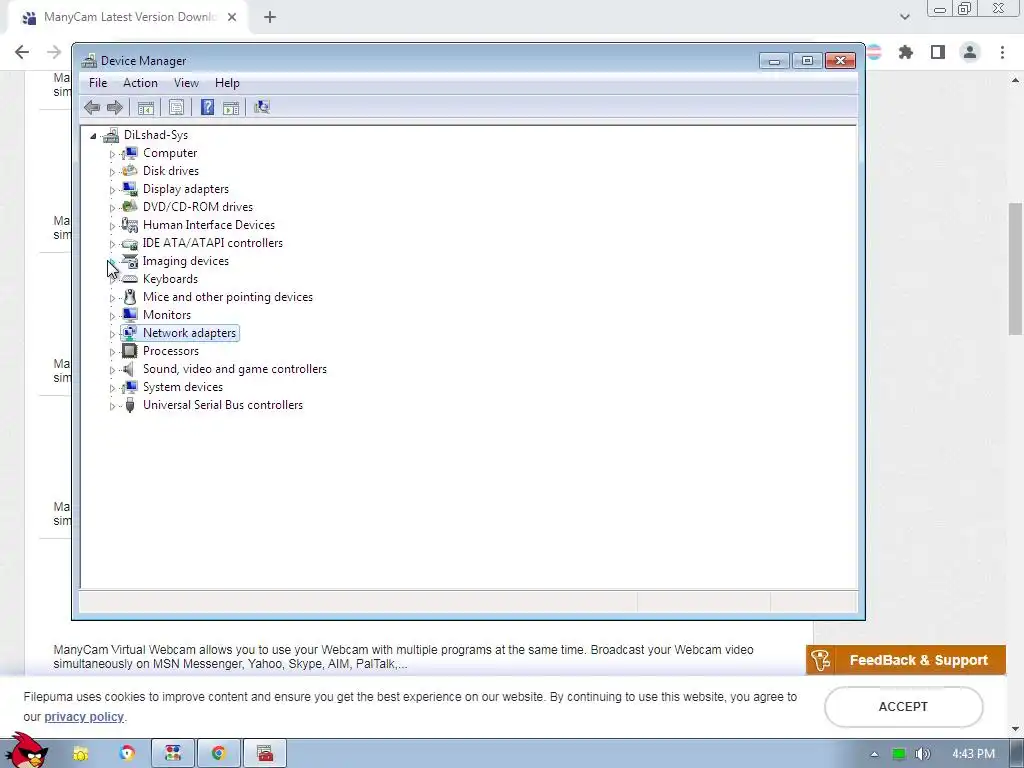Screen dimensions: 1024x768
Task: Click the Device Manager toolbox taskbar icon
Action: pos(265,754)
